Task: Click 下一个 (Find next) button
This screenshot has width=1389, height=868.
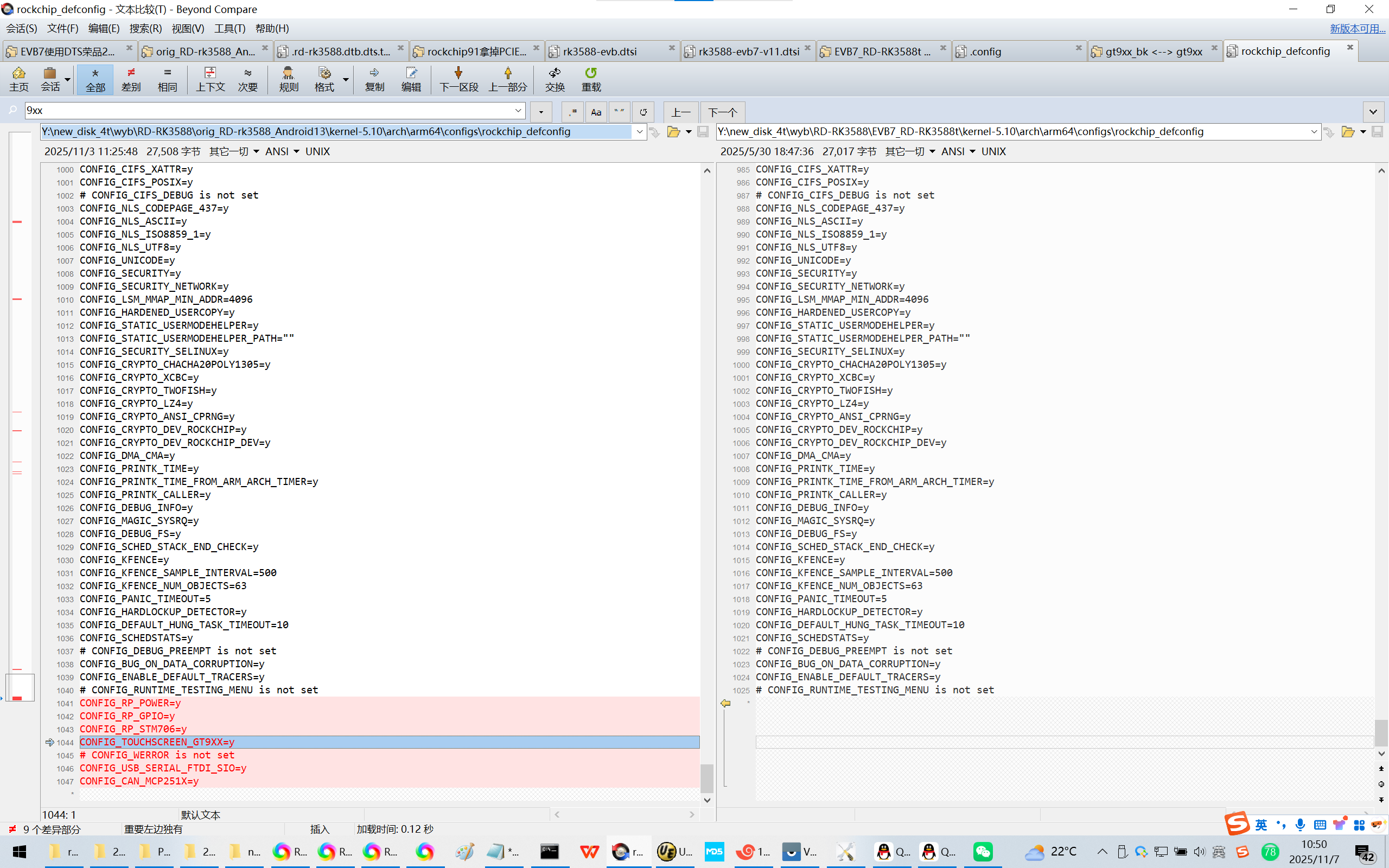Action: tap(722, 112)
